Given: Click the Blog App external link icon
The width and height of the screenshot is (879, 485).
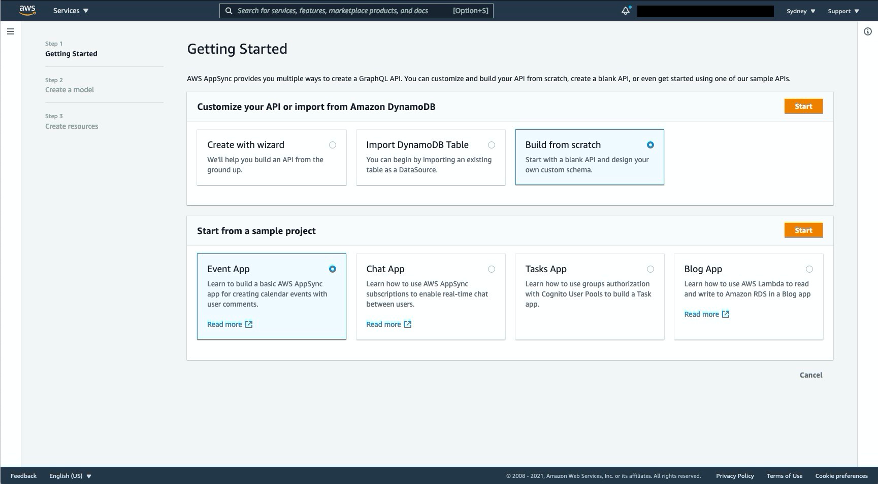Looking at the screenshot, I should coord(725,314).
